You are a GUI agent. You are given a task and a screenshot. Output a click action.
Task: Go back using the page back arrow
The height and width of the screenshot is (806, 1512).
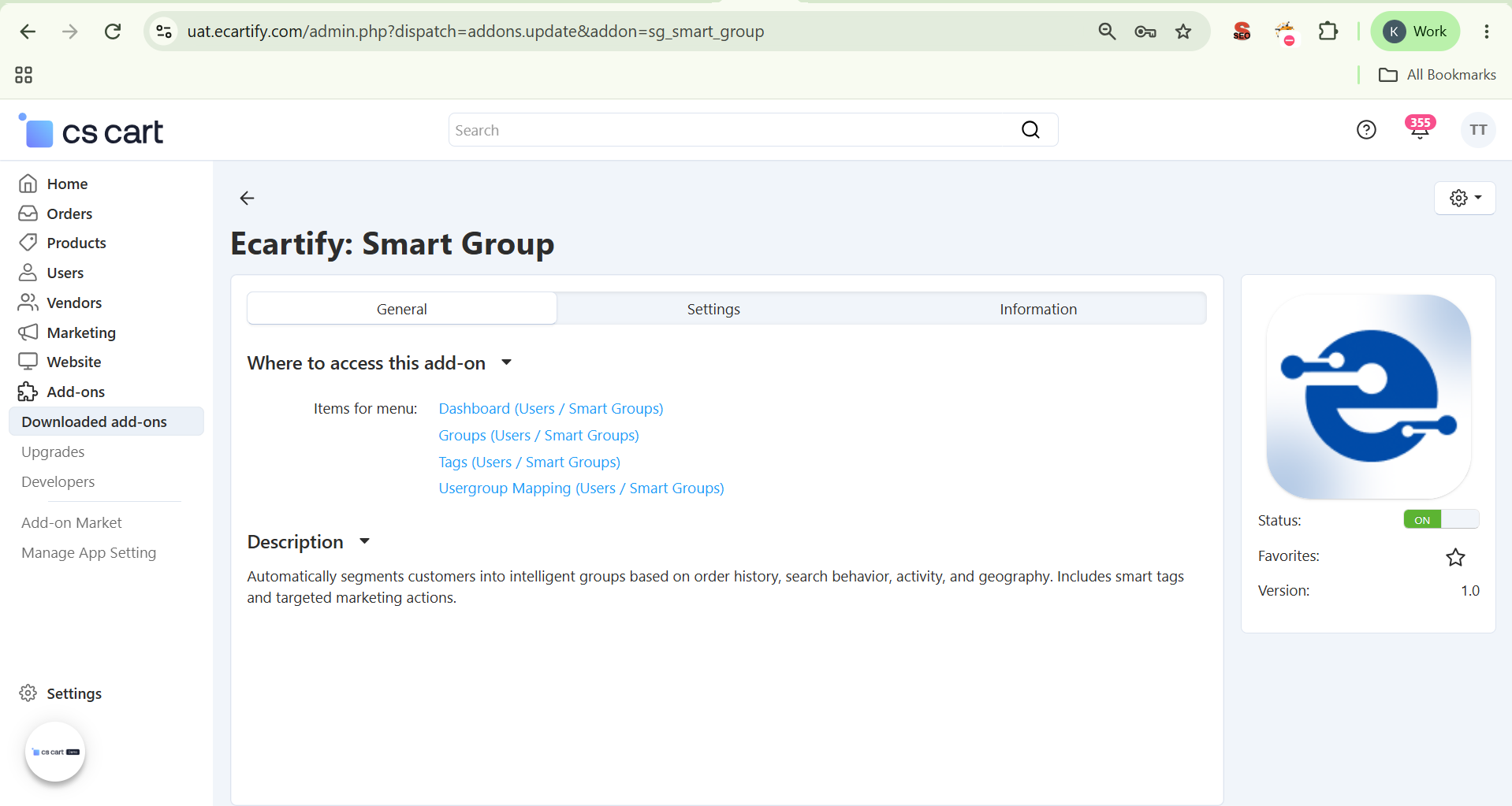[x=247, y=198]
